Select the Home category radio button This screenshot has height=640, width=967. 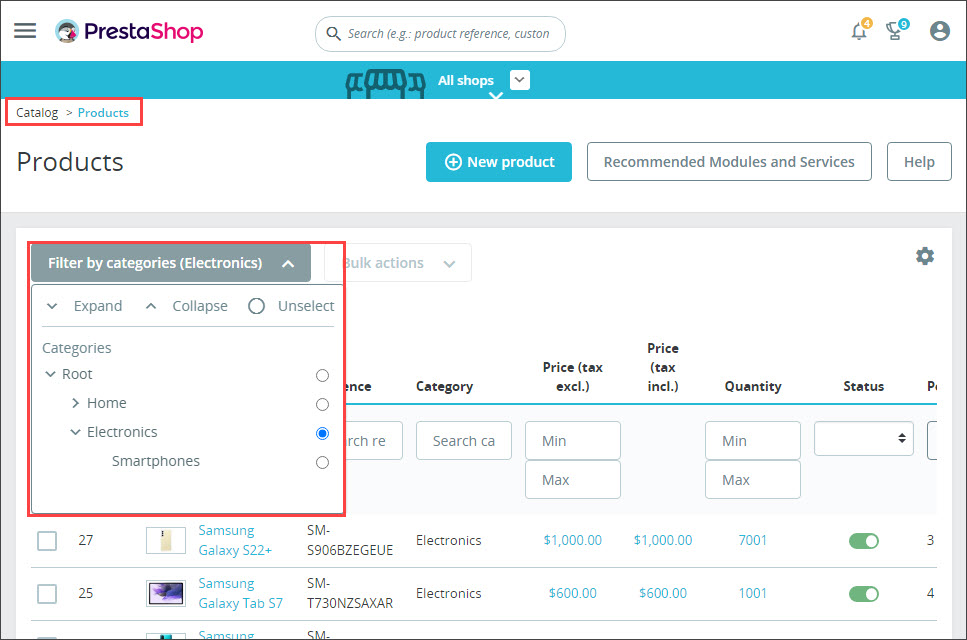(322, 404)
